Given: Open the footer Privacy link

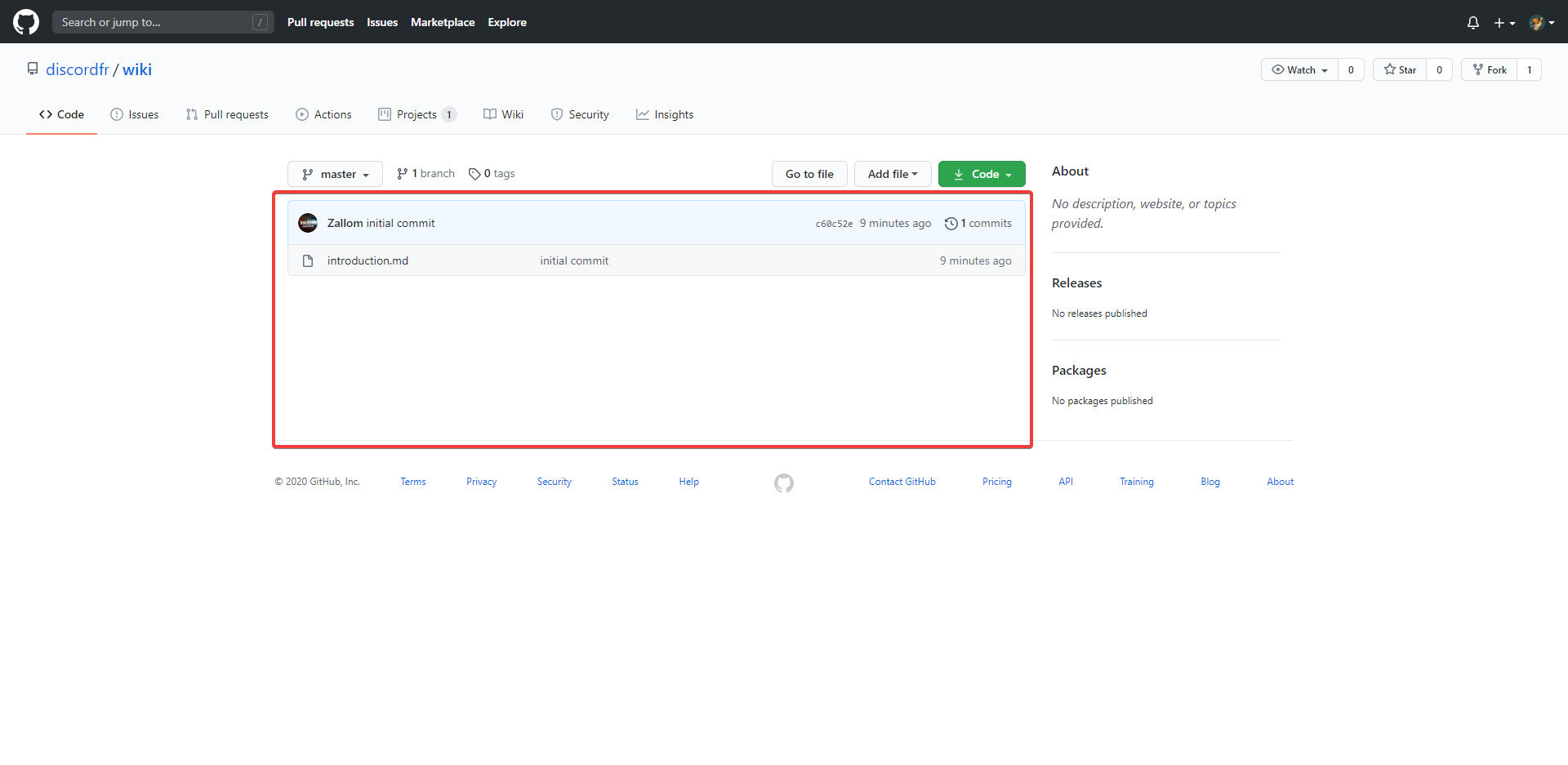Looking at the screenshot, I should tap(481, 482).
